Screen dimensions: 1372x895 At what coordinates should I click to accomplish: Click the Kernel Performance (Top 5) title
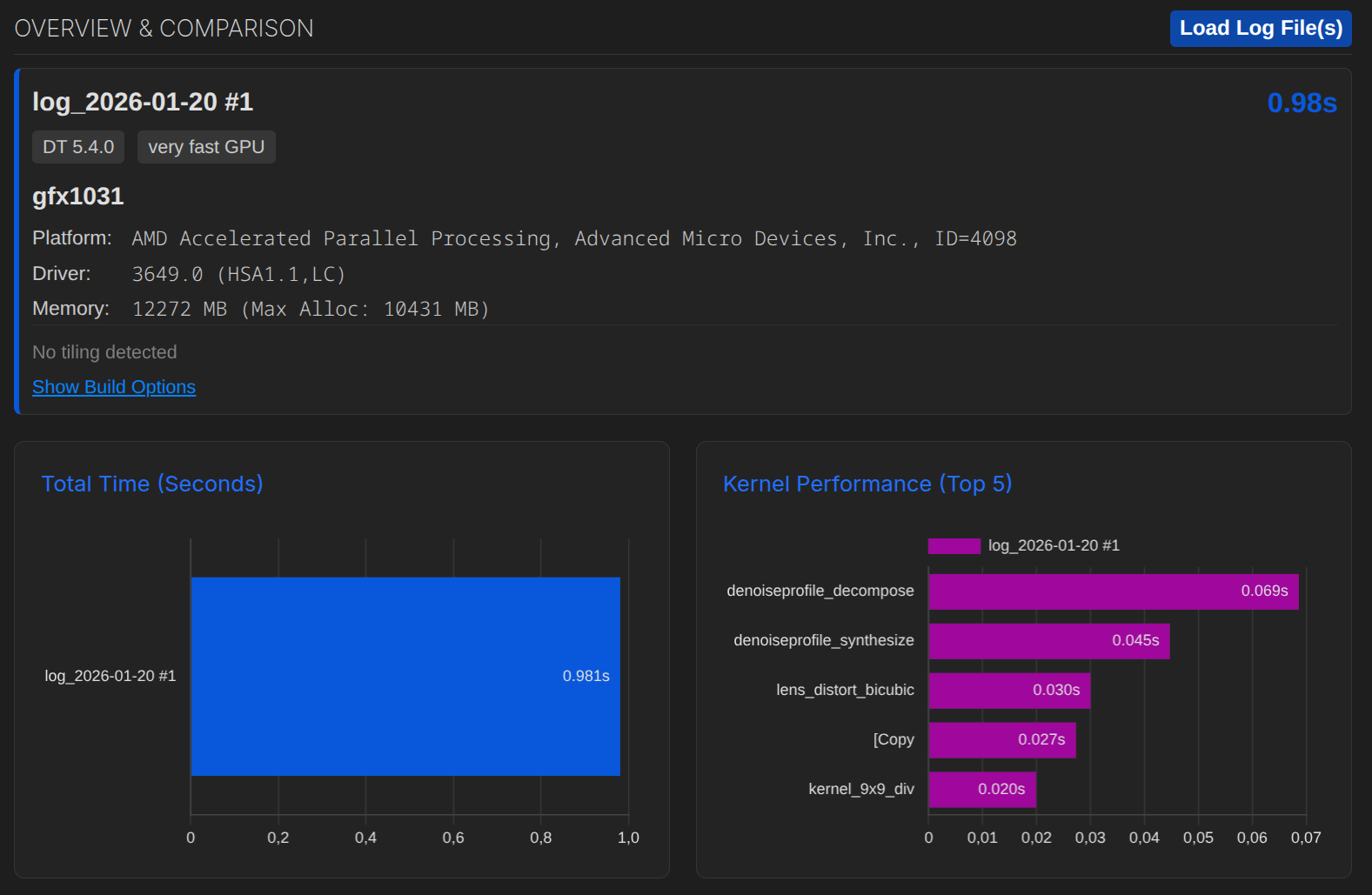point(867,484)
